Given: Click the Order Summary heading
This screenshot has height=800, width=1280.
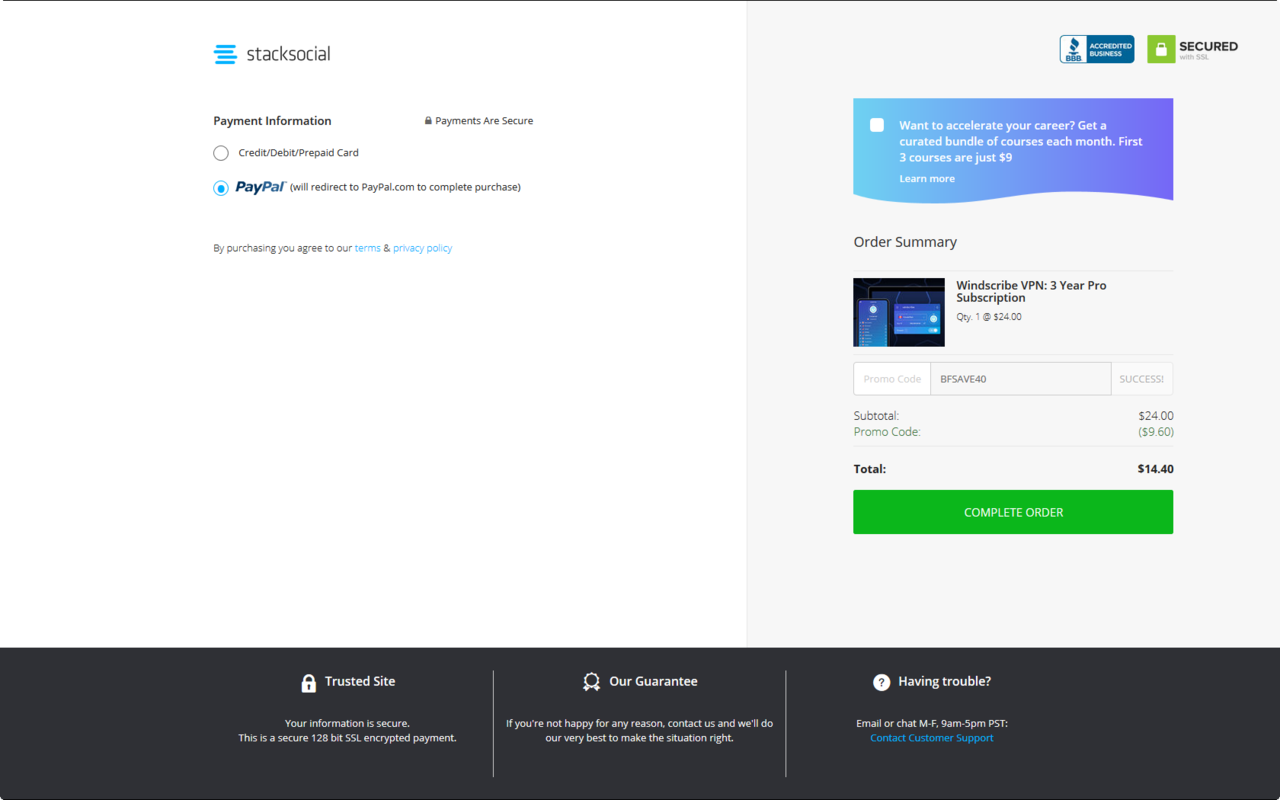Looking at the screenshot, I should tap(905, 242).
